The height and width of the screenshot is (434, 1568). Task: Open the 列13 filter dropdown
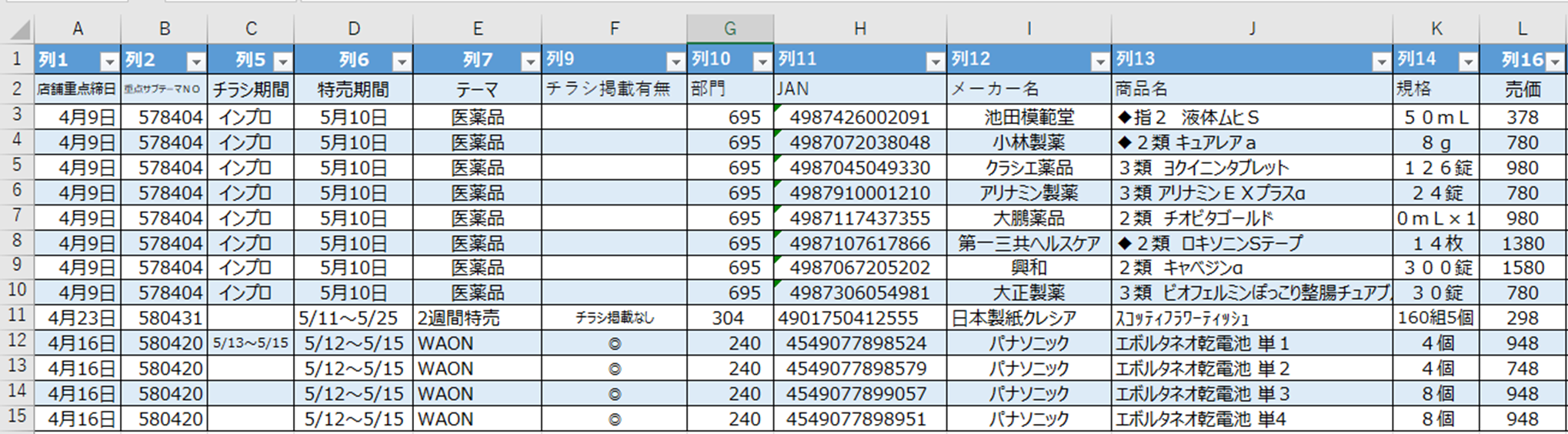pyautogui.click(x=1382, y=62)
